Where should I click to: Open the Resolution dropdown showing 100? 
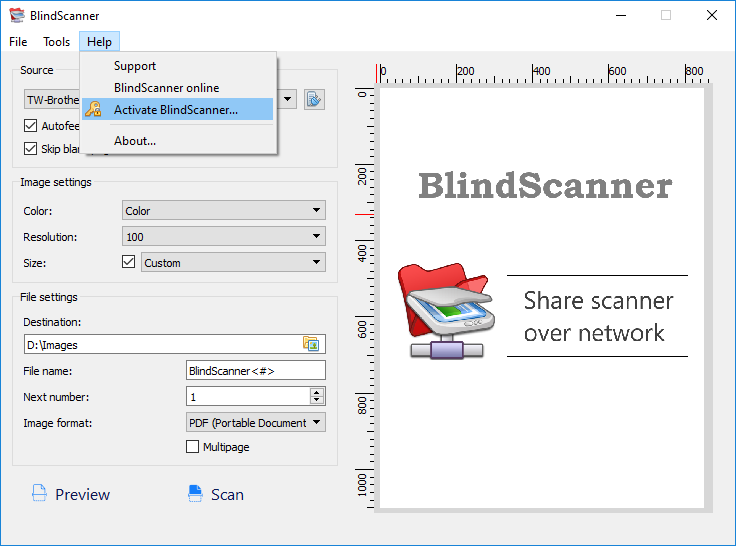pos(223,236)
